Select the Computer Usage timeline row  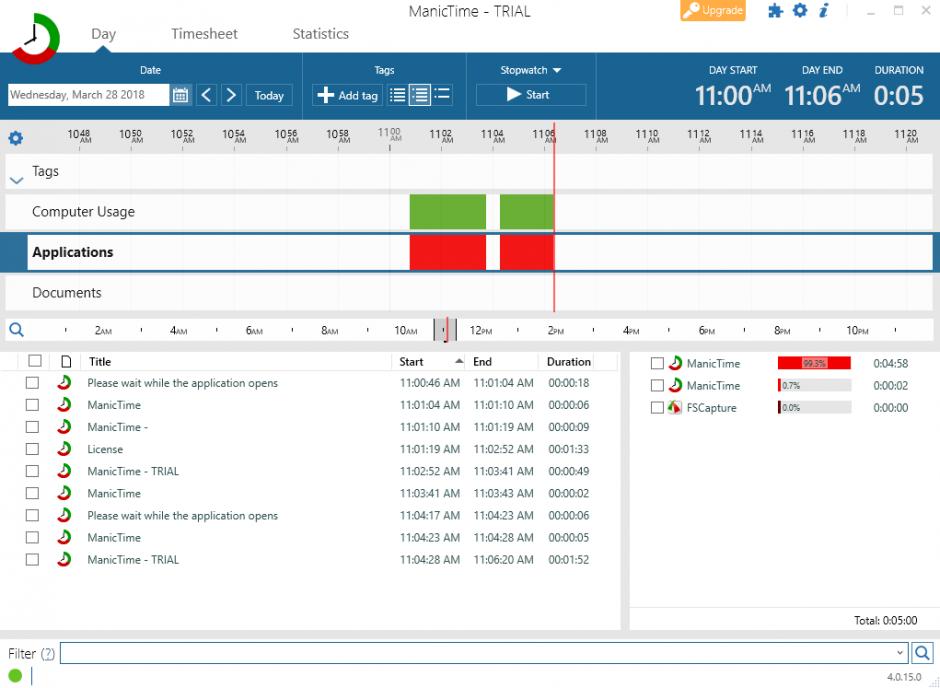[469, 212]
